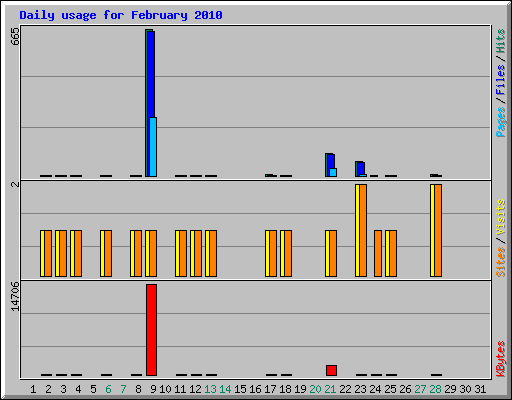512x400 pixels.
Task: Click day 24 on the x-axis
Action: 375,389
